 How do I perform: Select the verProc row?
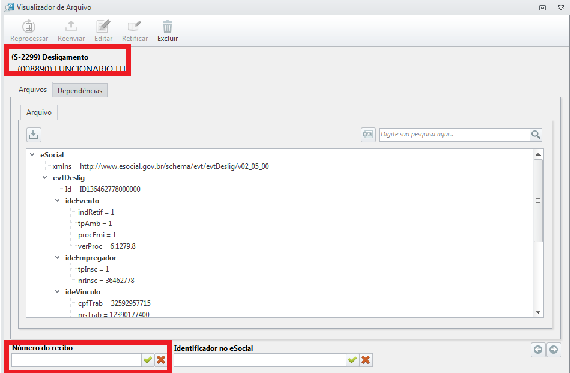click(107, 246)
